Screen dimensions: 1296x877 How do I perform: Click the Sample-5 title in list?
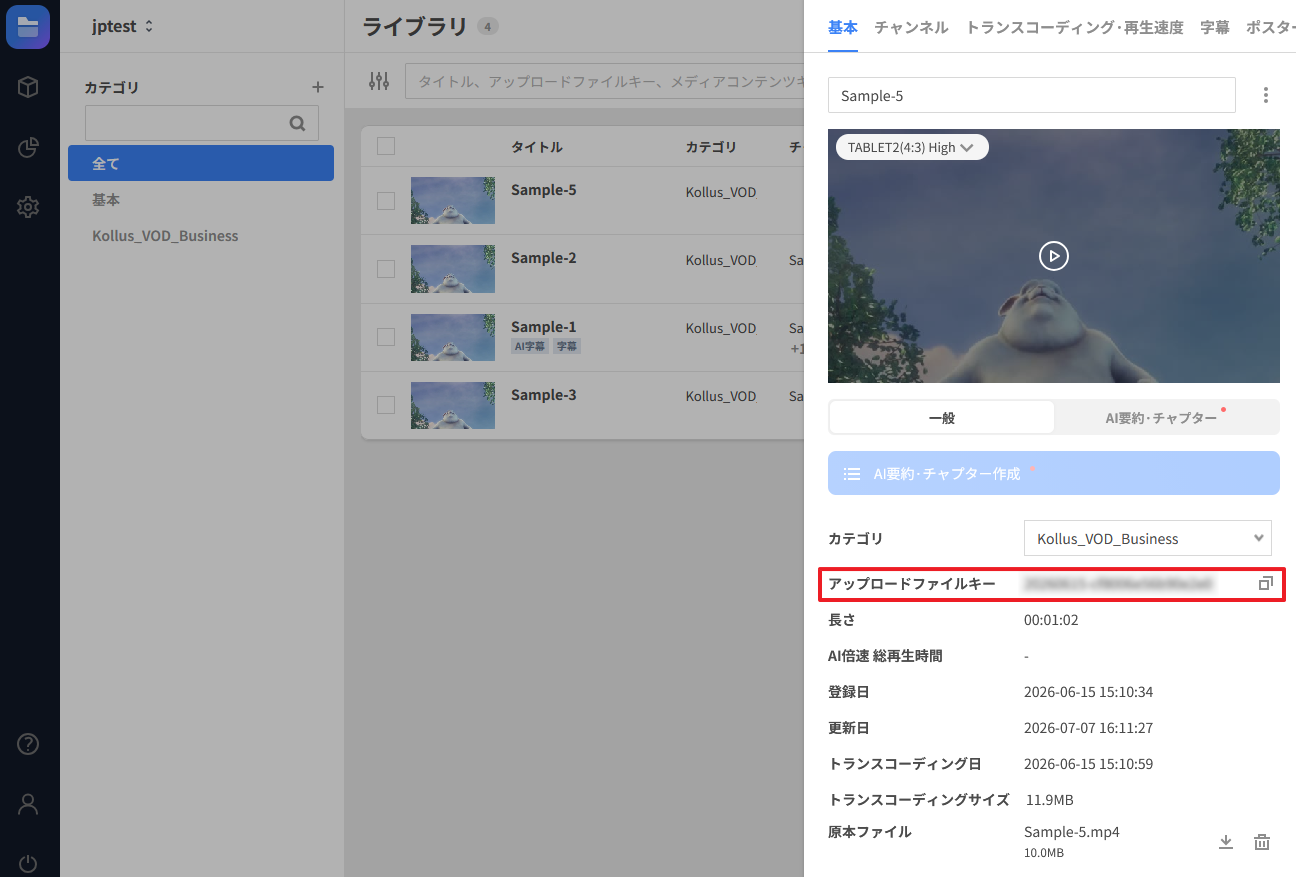click(x=543, y=190)
